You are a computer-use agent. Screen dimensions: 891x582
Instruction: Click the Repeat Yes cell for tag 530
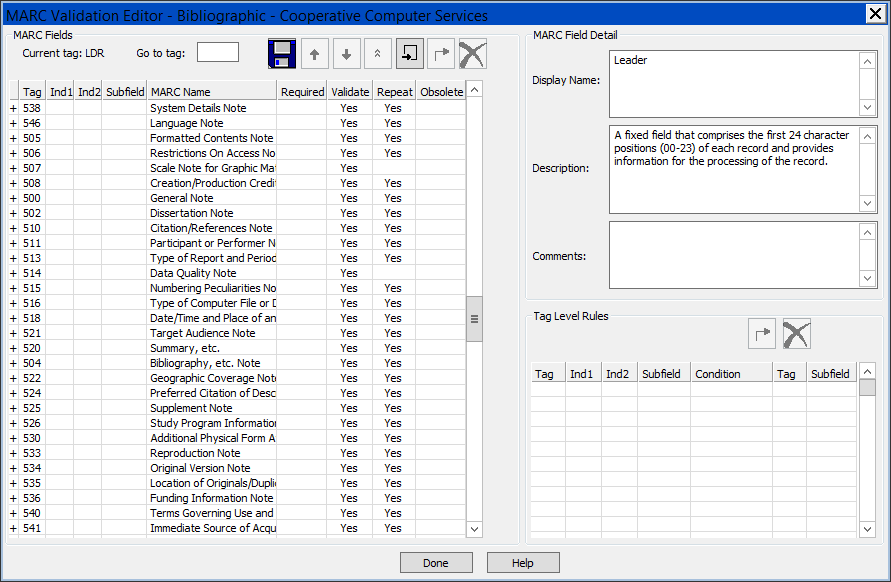point(393,438)
